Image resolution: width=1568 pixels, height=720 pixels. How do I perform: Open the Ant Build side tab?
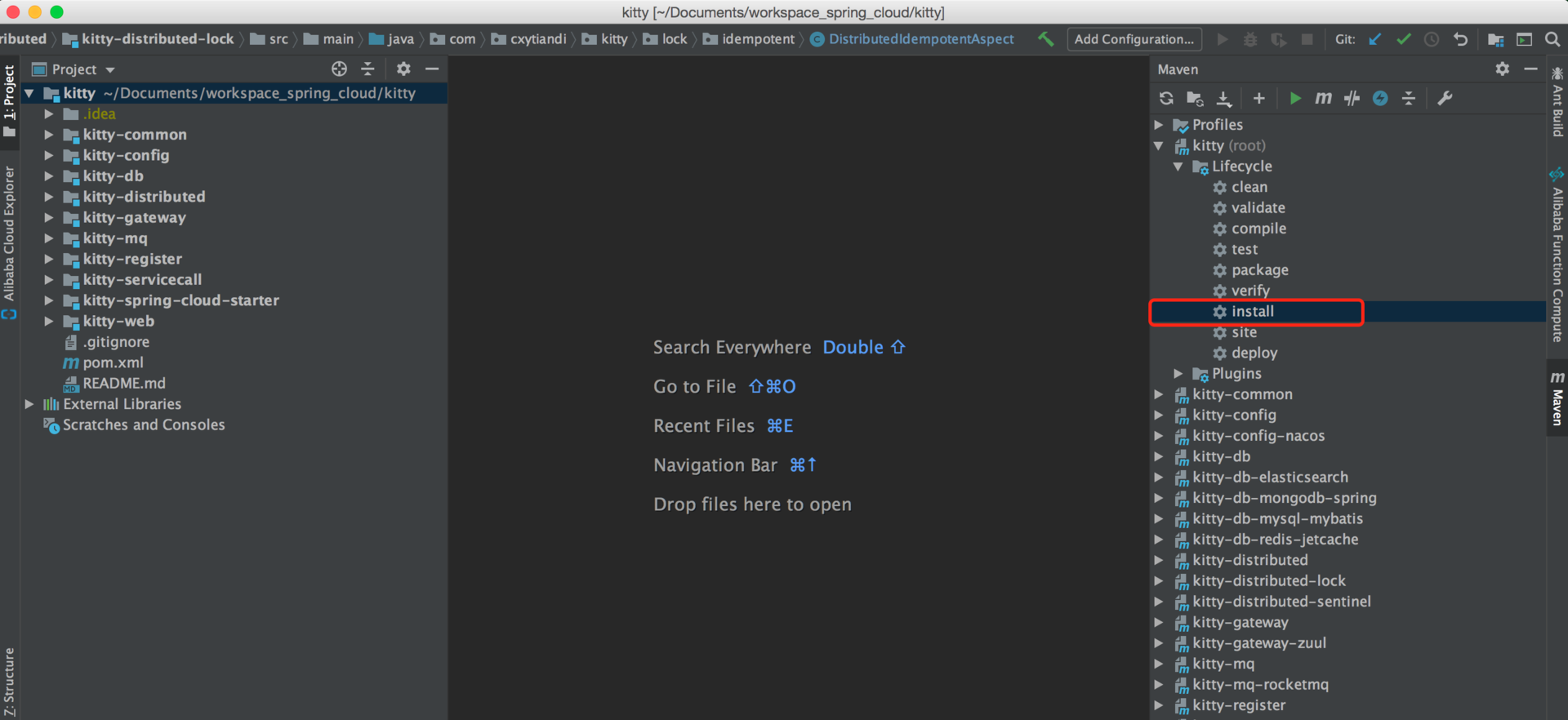click(1557, 102)
